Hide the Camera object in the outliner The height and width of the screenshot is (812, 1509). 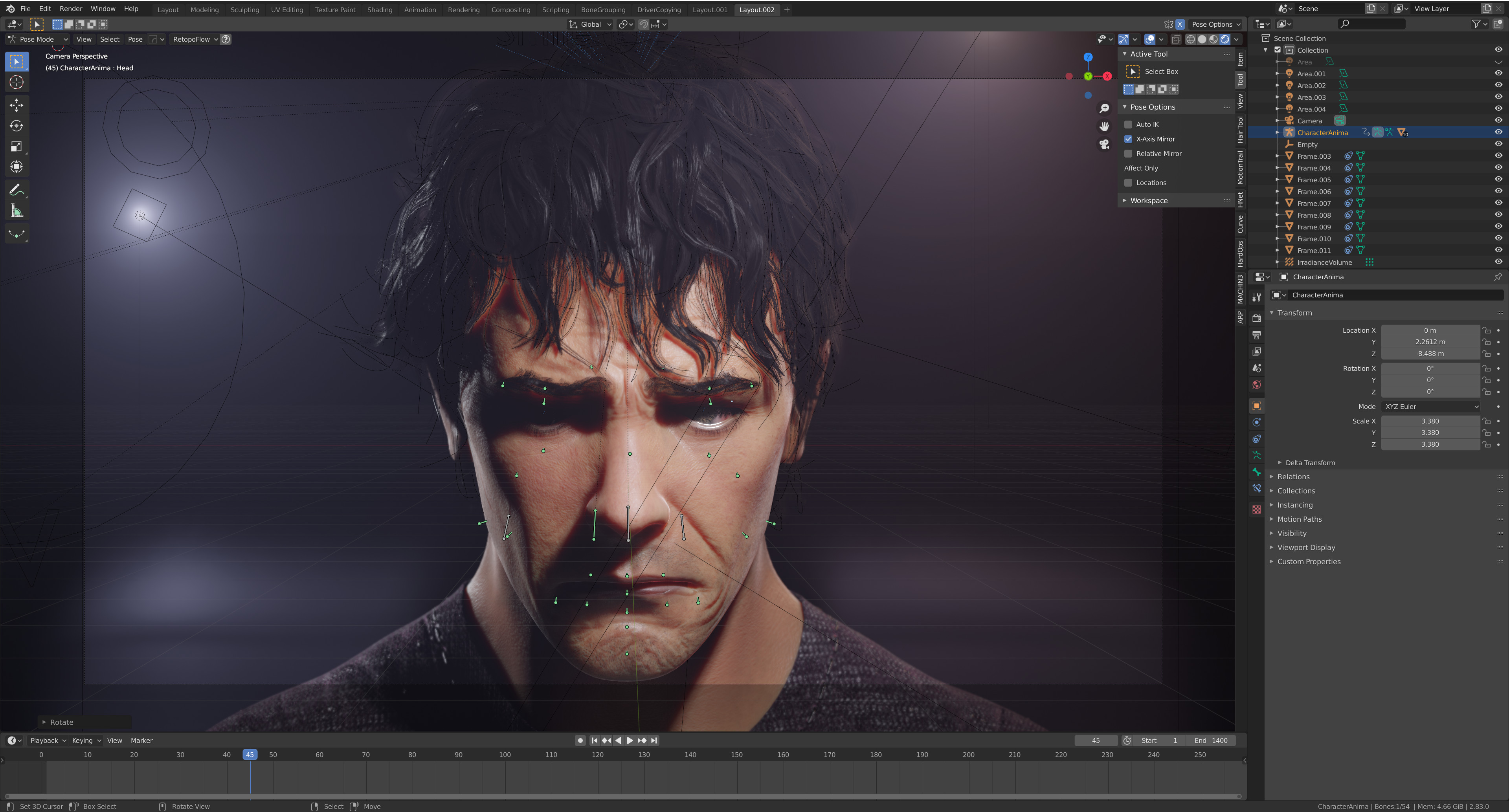tap(1498, 121)
